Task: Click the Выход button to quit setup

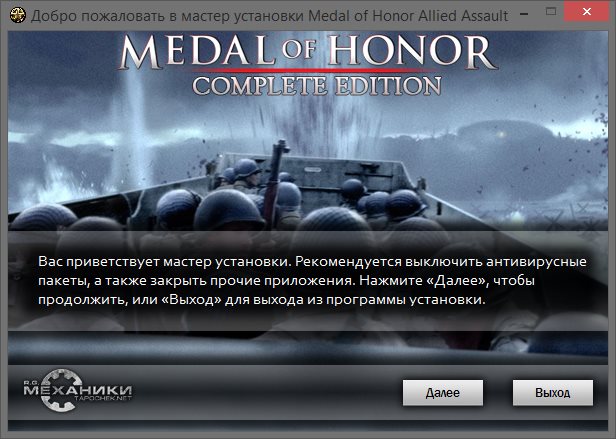Action: [553, 393]
